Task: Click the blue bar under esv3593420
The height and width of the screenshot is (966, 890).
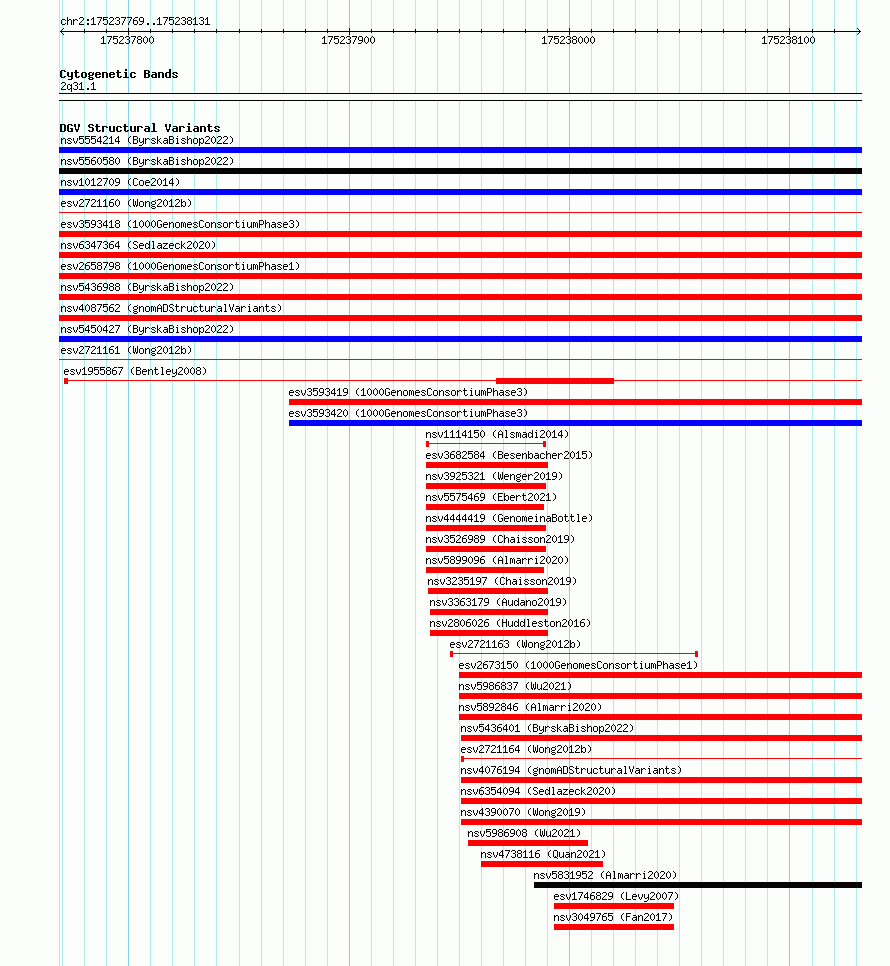Action: 575,423
